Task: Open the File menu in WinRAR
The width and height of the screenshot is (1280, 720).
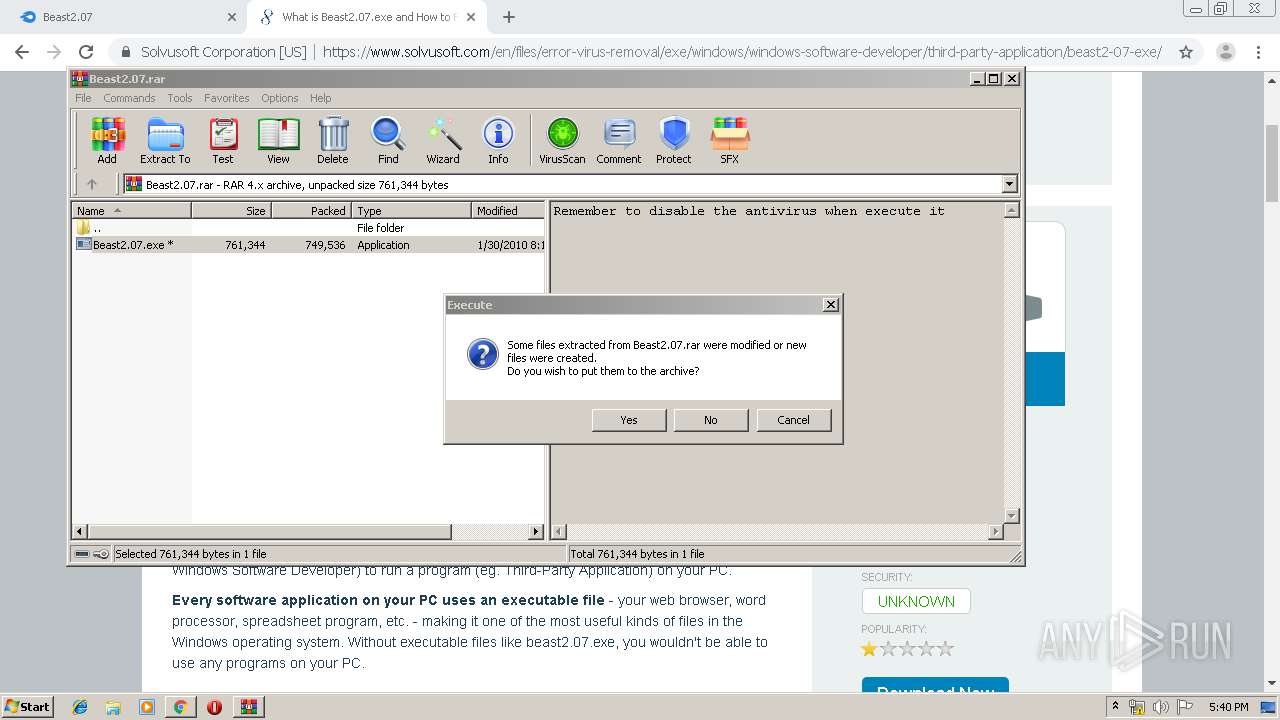Action: point(83,98)
